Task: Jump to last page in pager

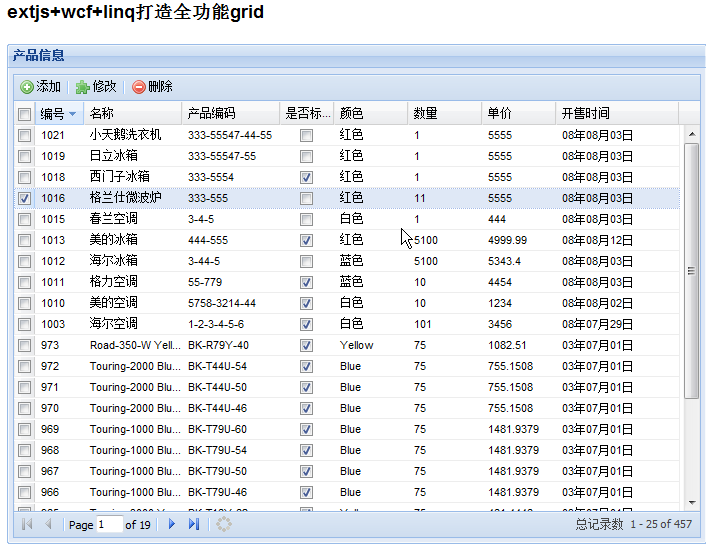Action: pyautogui.click(x=194, y=524)
